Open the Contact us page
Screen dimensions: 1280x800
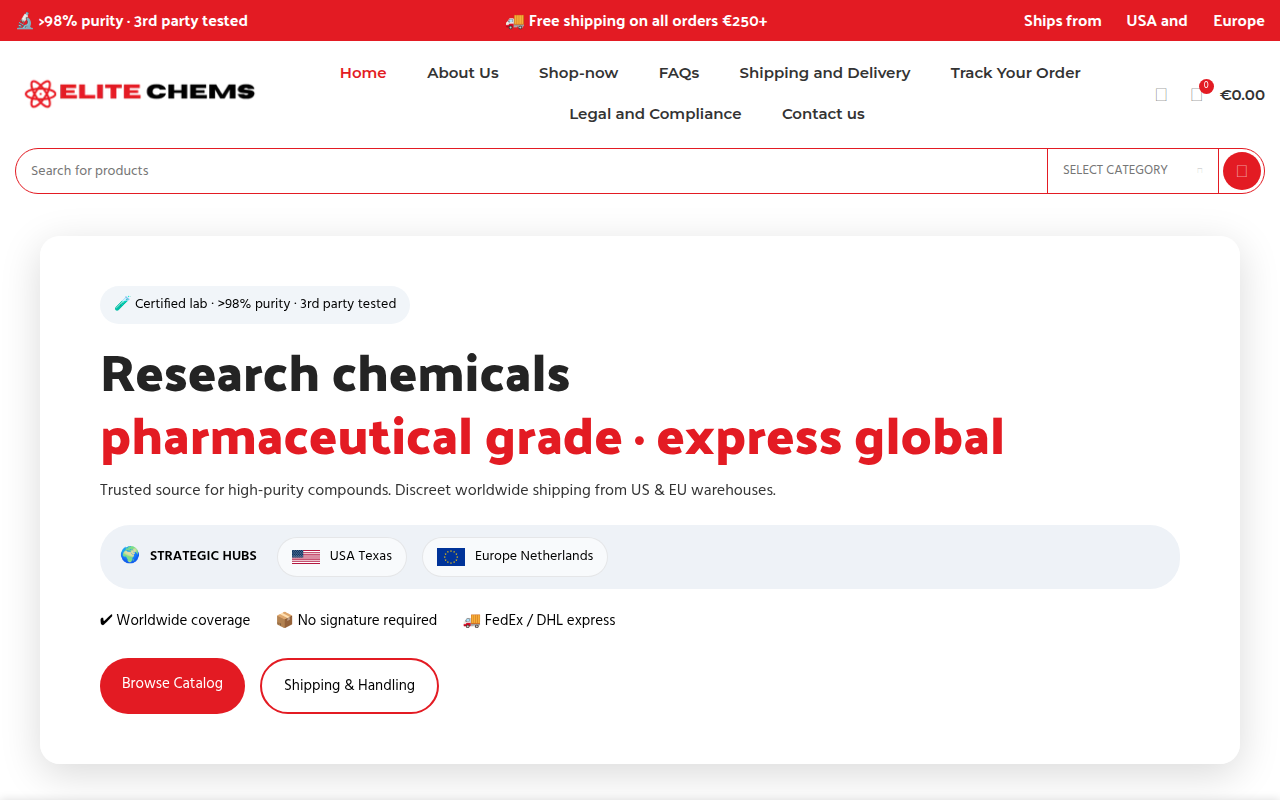tap(823, 114)
